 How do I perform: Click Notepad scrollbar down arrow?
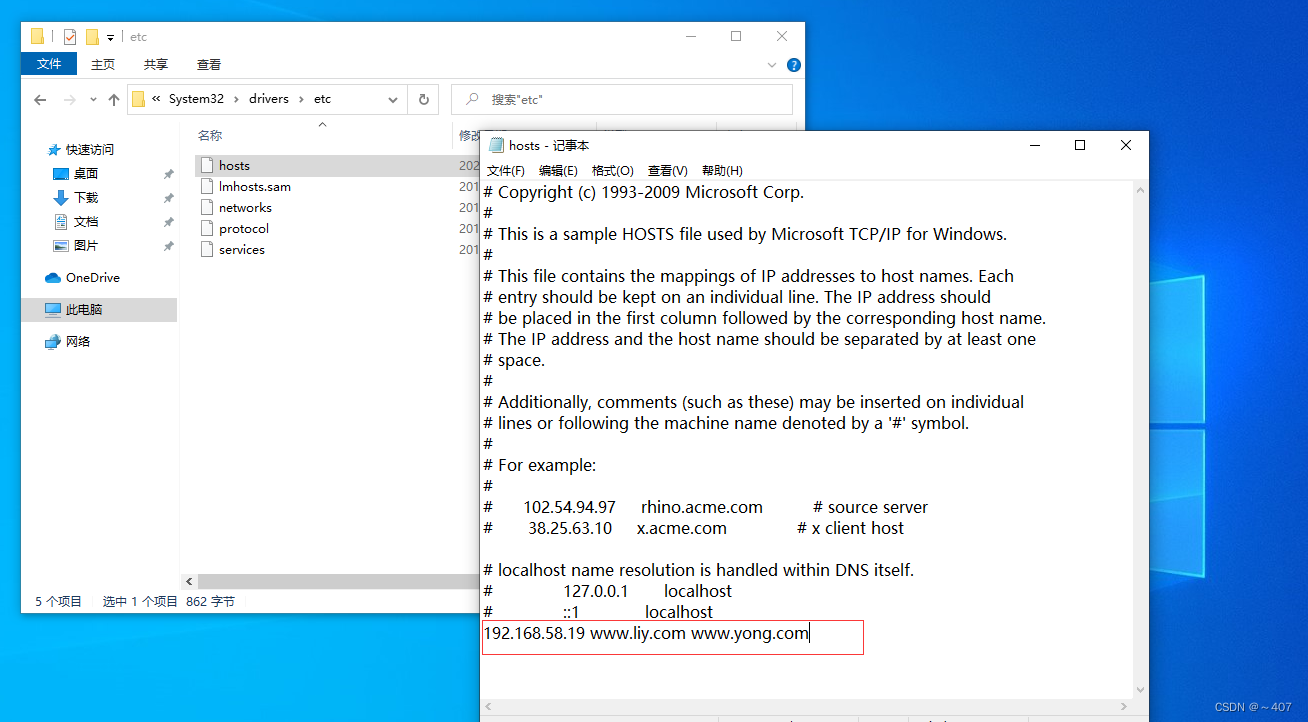pyautogui.click(x=1140, y=690)
